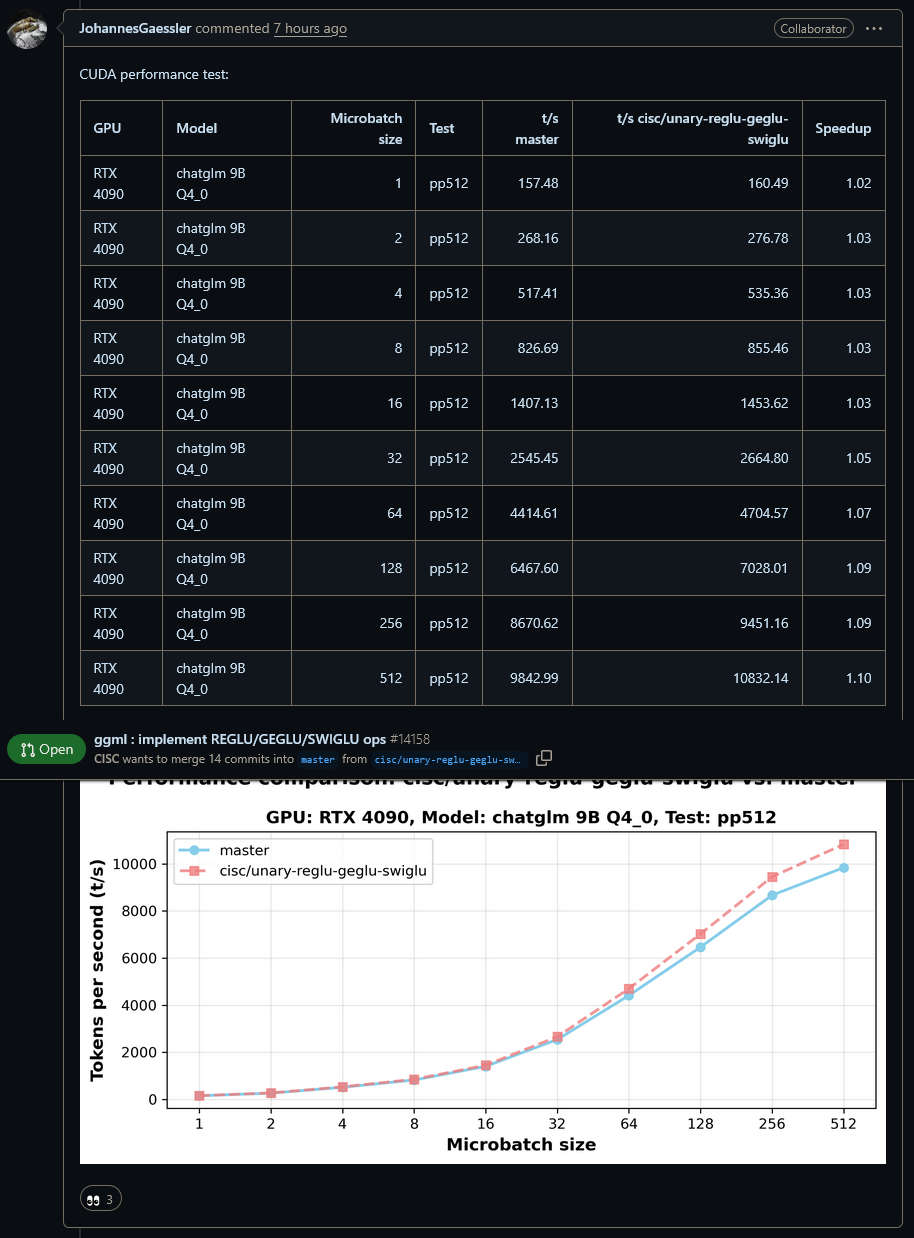Click the 160.49 branch value
The image size is (914, 1238).
coord(768,183)
